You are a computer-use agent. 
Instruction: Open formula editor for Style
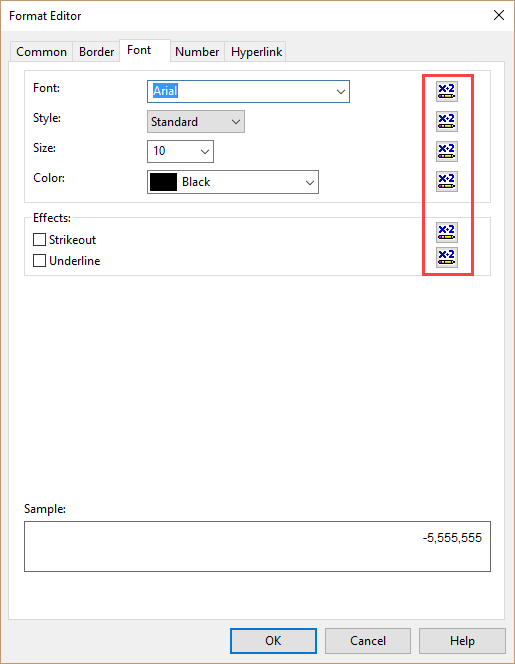point(447,122)
